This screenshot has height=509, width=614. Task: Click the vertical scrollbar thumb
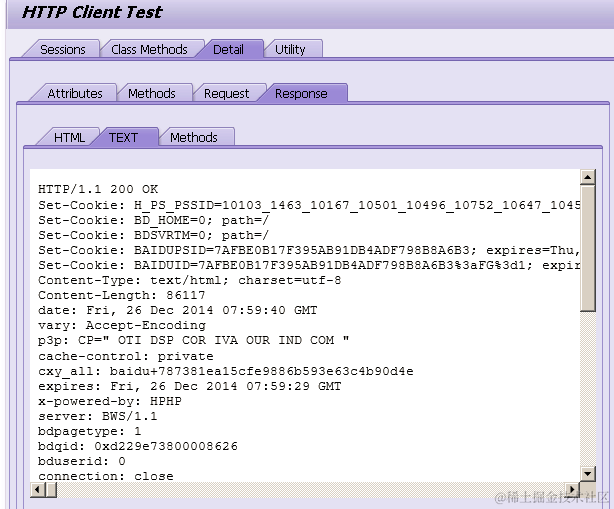click(x=588, y=248)
